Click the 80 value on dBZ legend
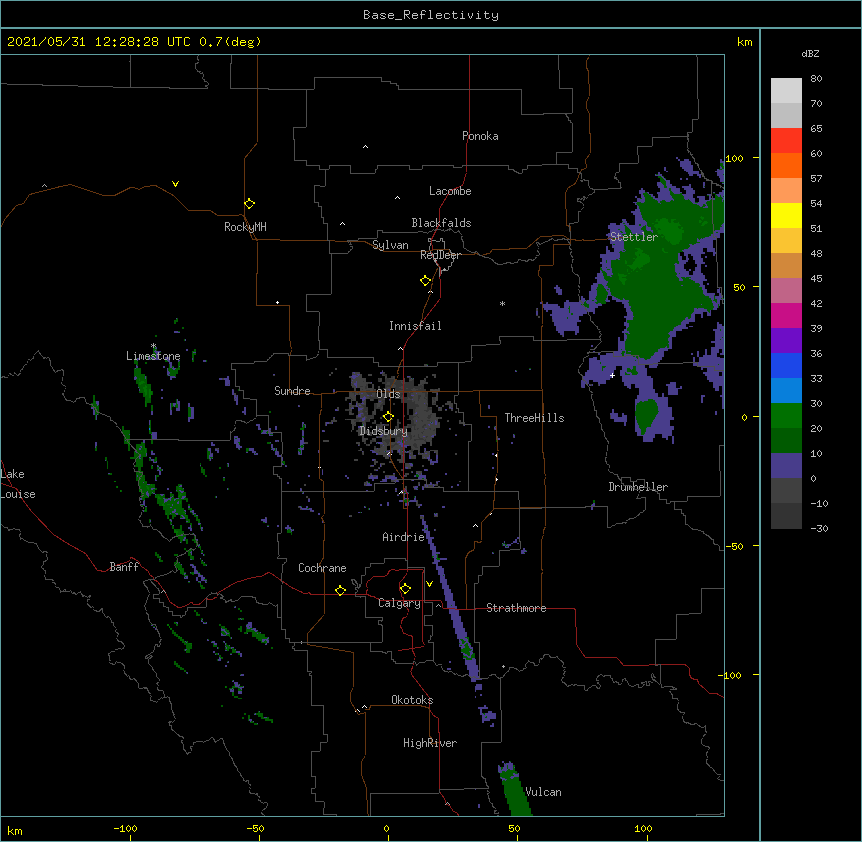The image size is (862, 842). pos(816,79)
